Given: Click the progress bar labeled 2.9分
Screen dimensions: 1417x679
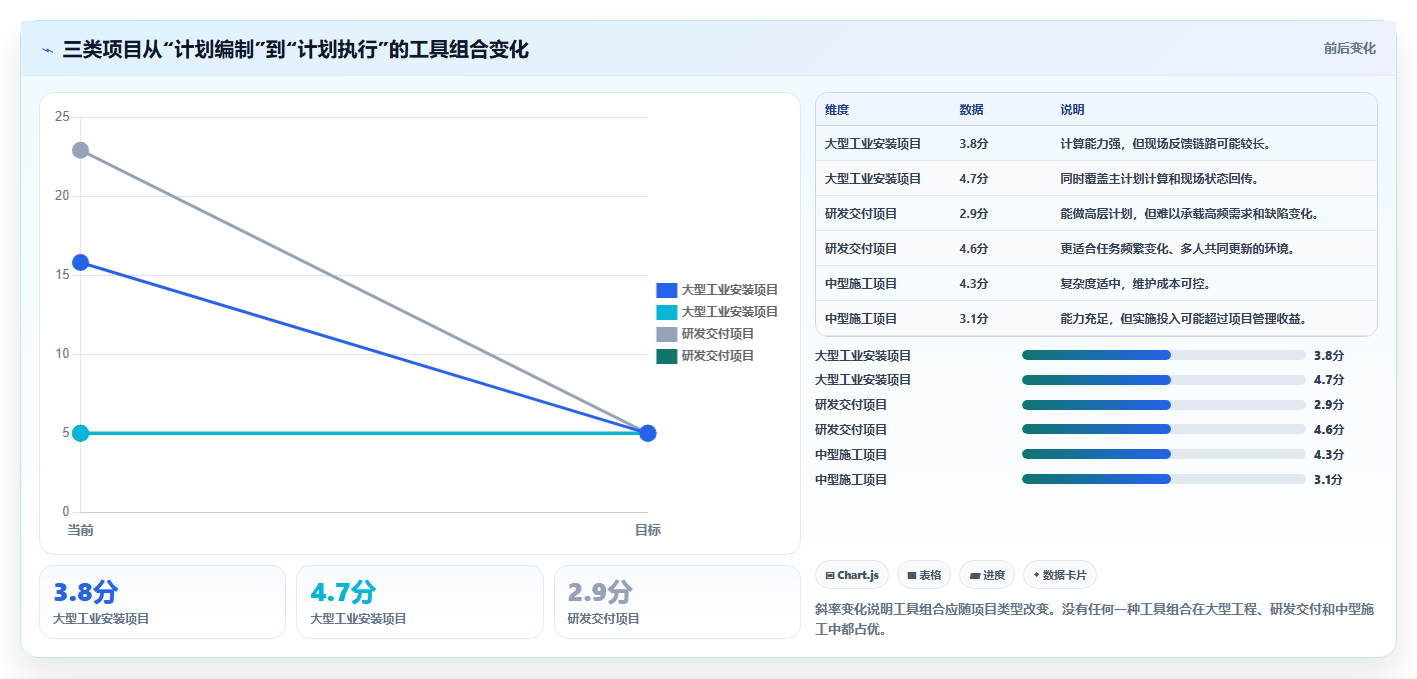Looking at the screenshot, I should [1164, 405].
